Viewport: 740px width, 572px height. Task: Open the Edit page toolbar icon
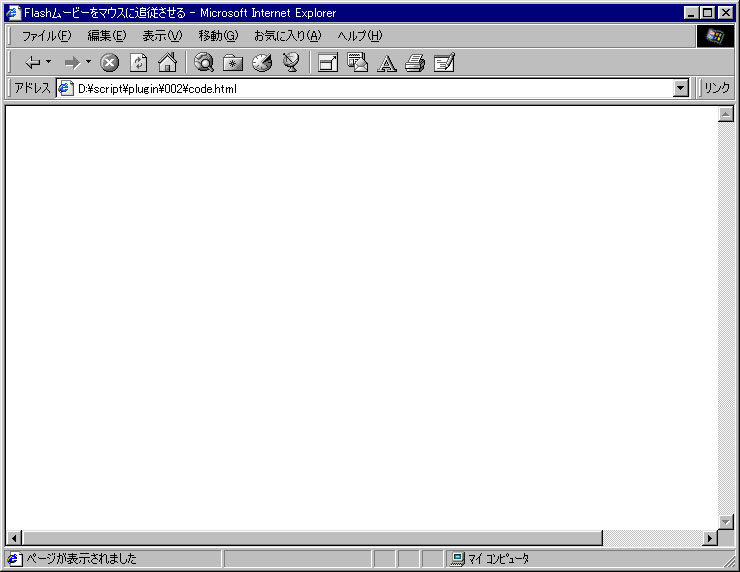pyautogui.click(x=444, y=62)
